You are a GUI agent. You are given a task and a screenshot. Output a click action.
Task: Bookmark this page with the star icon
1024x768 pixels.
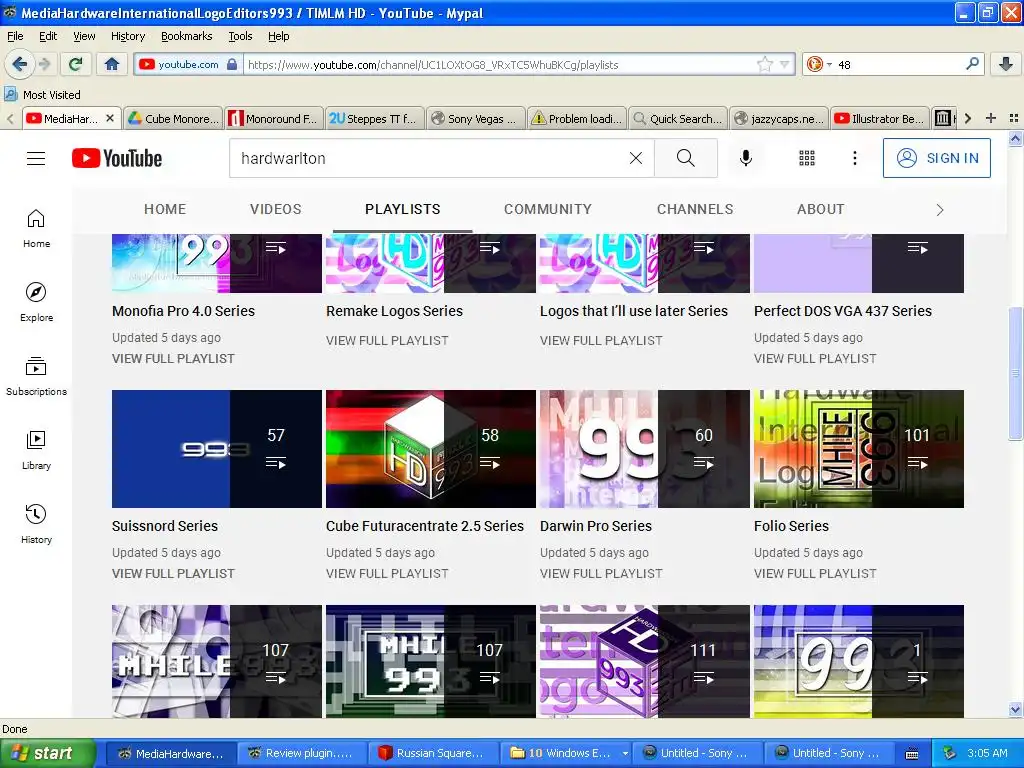pyautogui.click(x=764, y=64)
